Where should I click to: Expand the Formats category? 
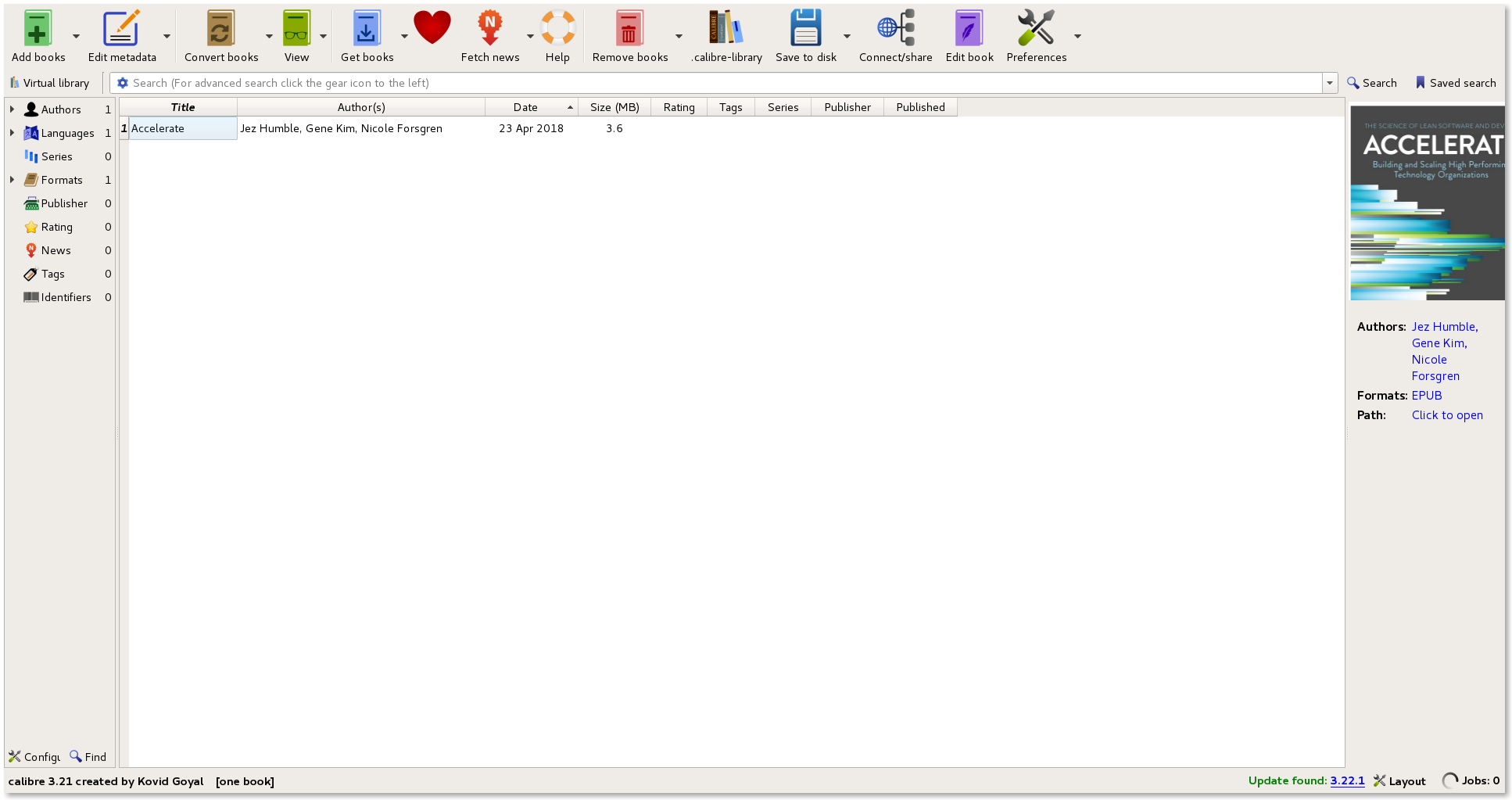[12, 180]
